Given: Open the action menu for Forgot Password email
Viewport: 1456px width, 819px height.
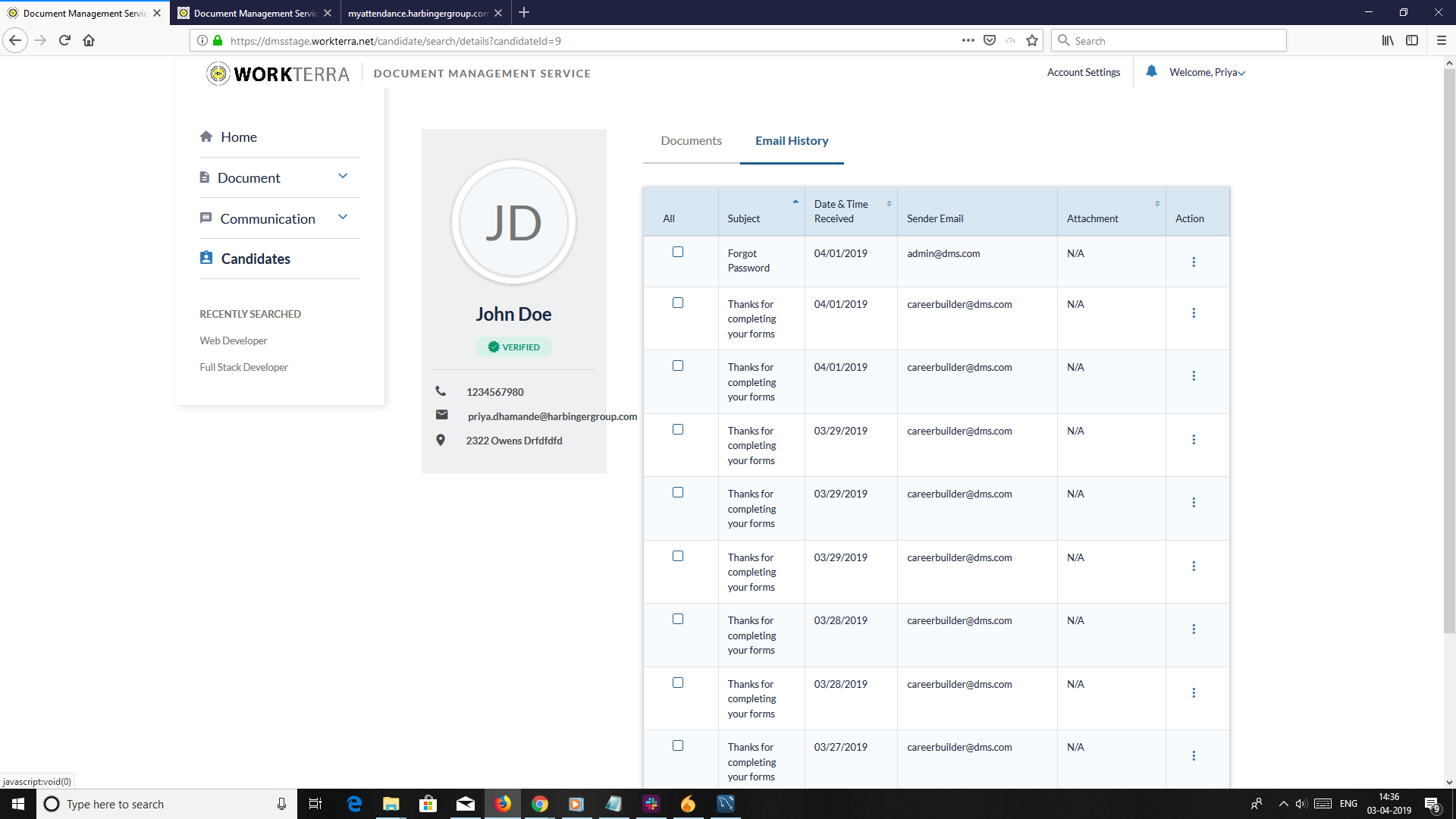Looking at the screenshot, I should coord(1194,262).
